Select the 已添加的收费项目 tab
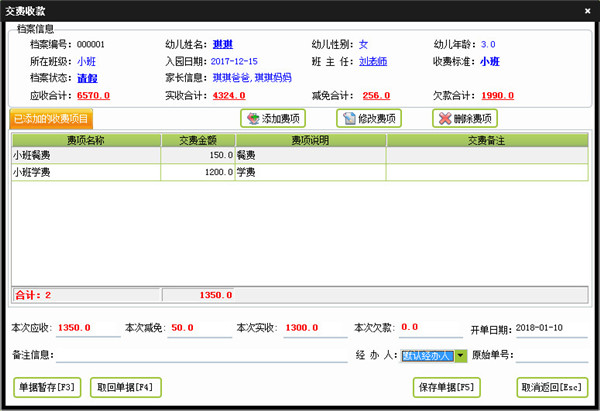Screen dimensions: 600x411 [x=50, y=119]
